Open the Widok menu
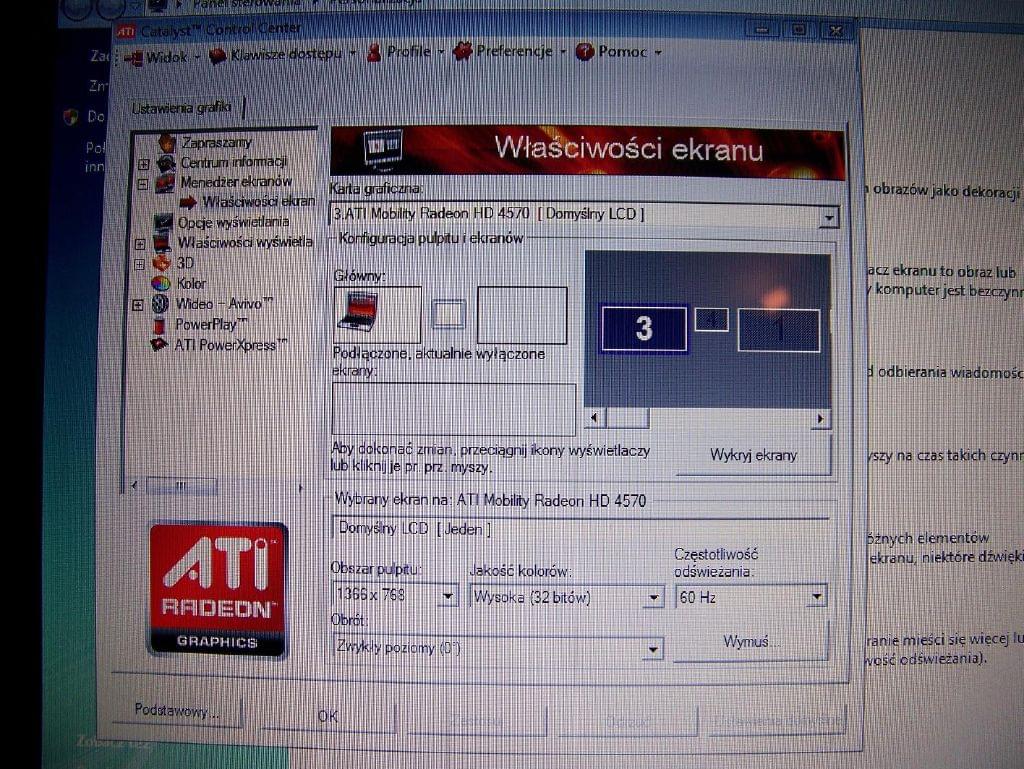The width and height of the screenshot is (1024, 769). point(165,57)
